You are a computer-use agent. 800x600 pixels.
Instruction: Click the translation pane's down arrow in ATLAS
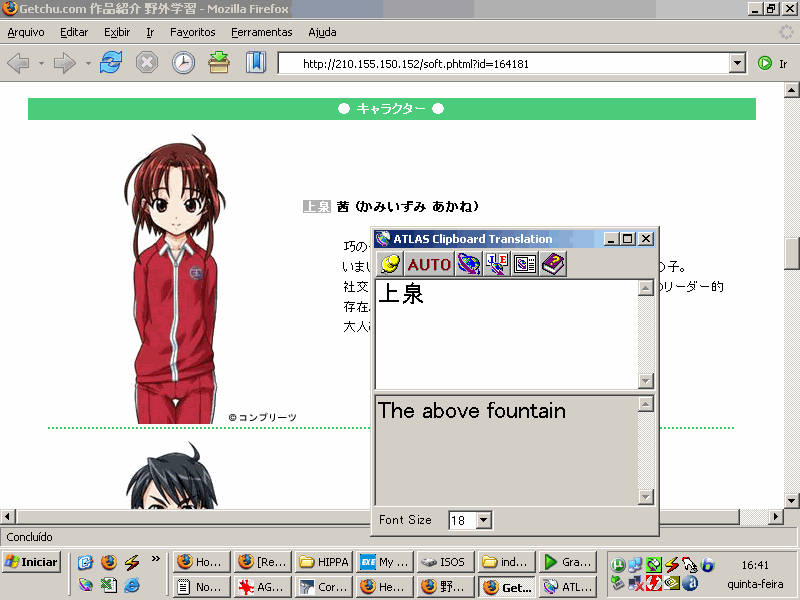(x=646, y=496)
